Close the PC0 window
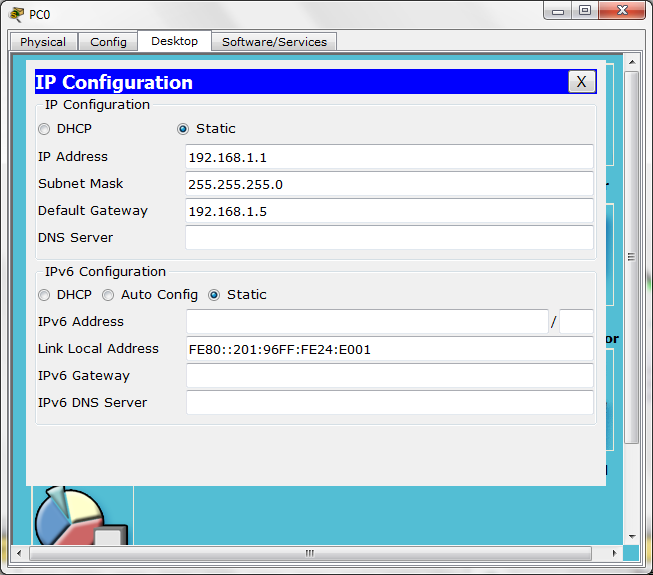653x575 pixels. pyautogui.click(x=622, y=11)
